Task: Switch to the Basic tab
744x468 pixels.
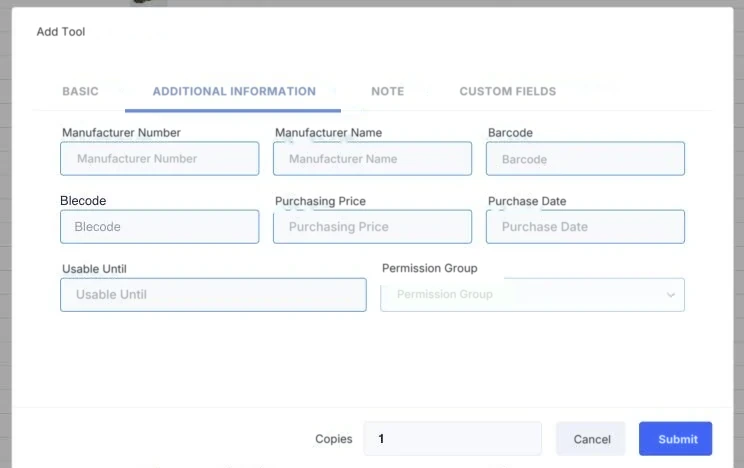Action: coord(80,91)
